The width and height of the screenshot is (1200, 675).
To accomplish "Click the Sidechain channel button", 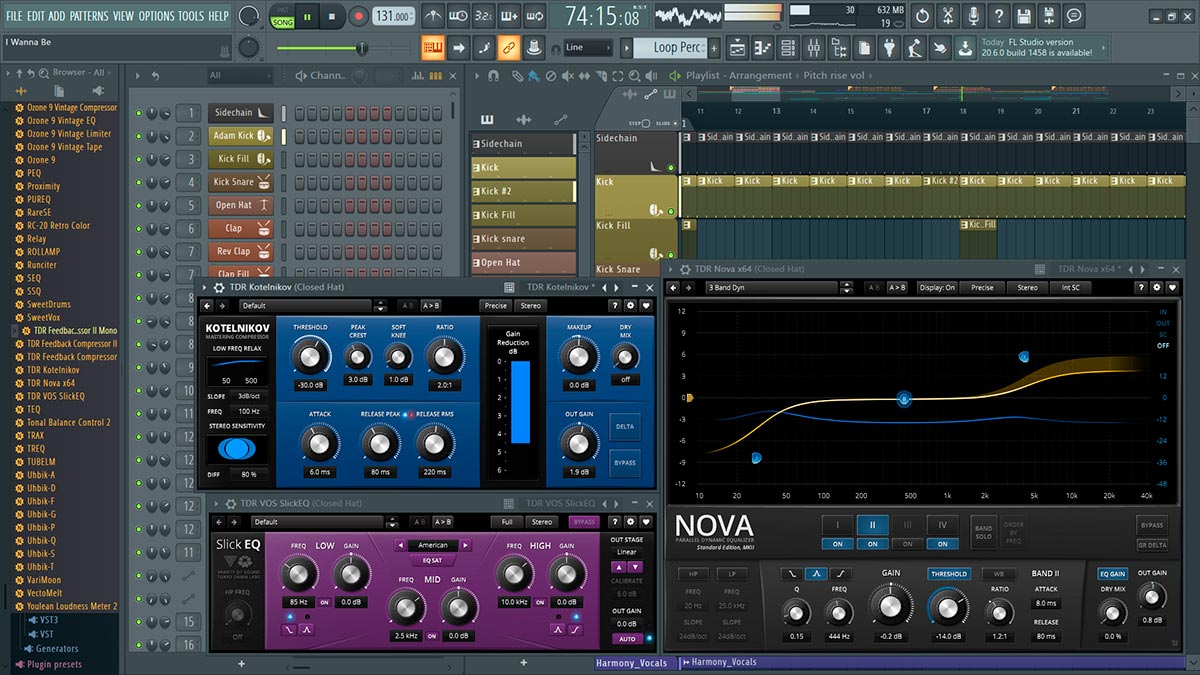I will [240, 113].
